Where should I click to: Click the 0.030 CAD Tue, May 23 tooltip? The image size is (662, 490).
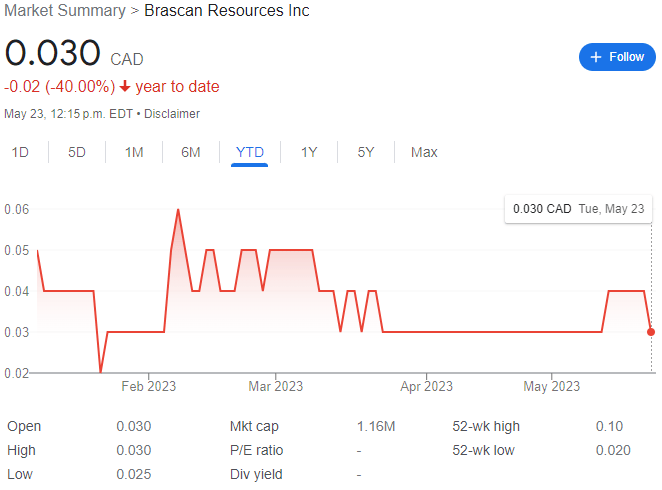pos(578,209)
